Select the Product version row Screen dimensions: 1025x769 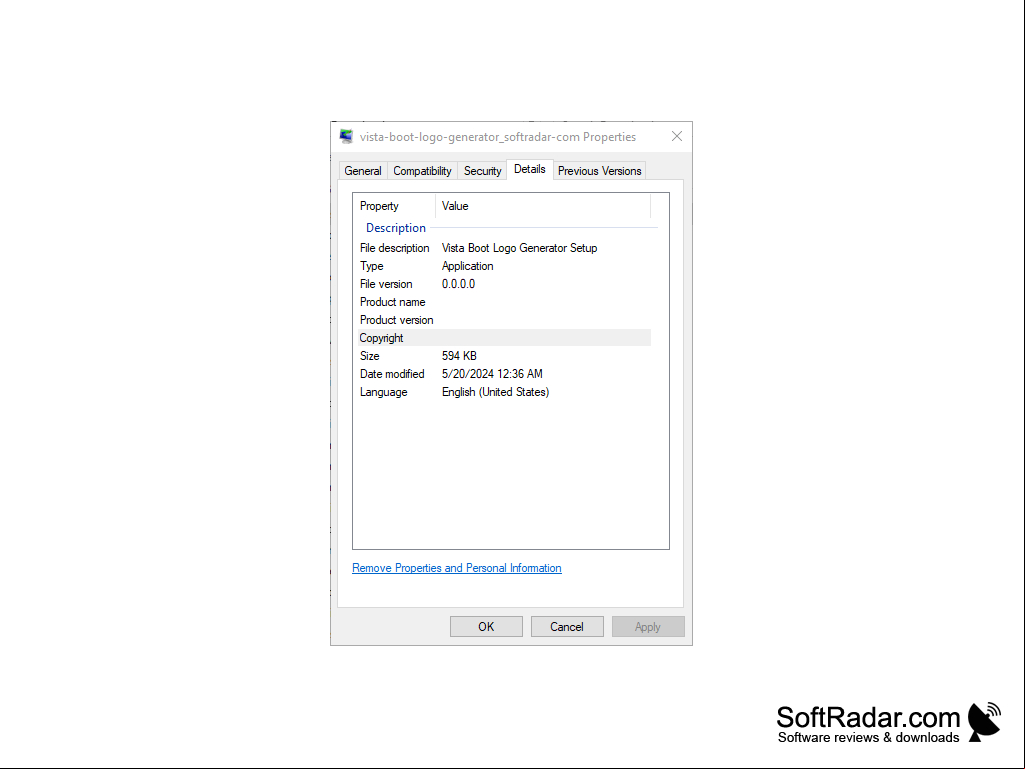(505, 320)
